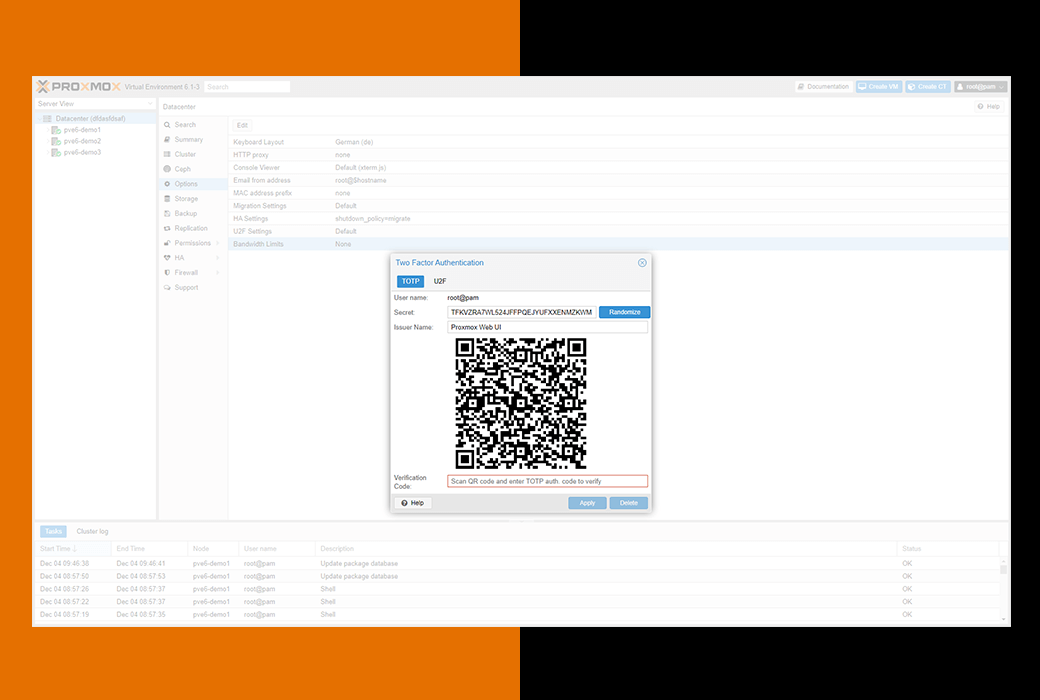Open the Ceph menu item icon
The height and width of the screenshot is (700, 1040).
[x=167, y=169]
